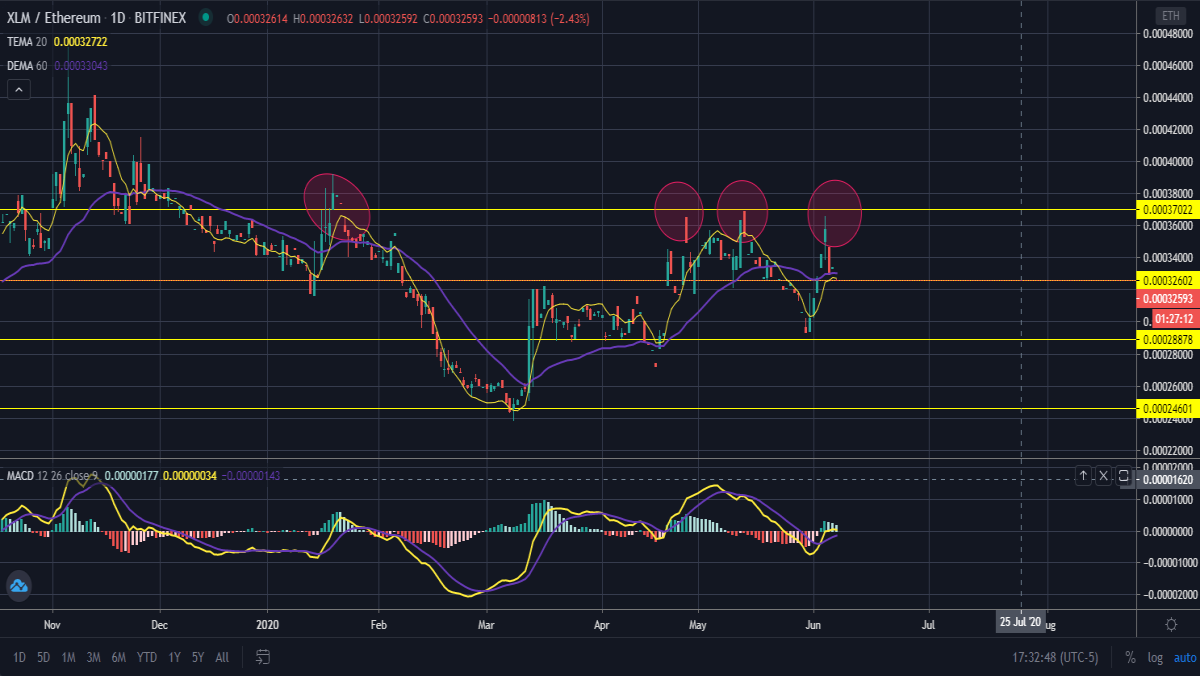Click the Jul label on the time axis
1200x676 pixels.
(x=929, y=623)
